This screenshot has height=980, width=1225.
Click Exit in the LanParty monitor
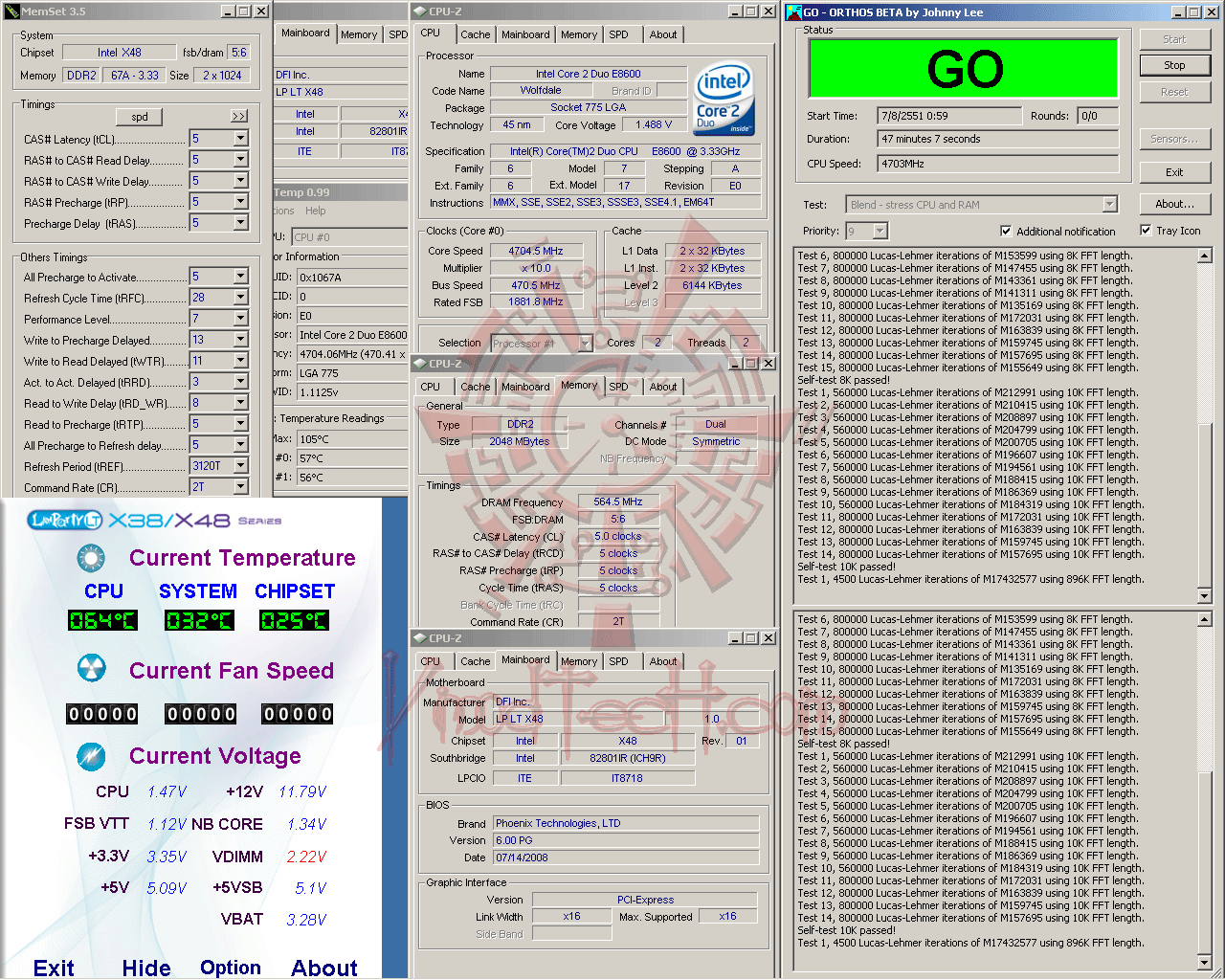[54, 968]
